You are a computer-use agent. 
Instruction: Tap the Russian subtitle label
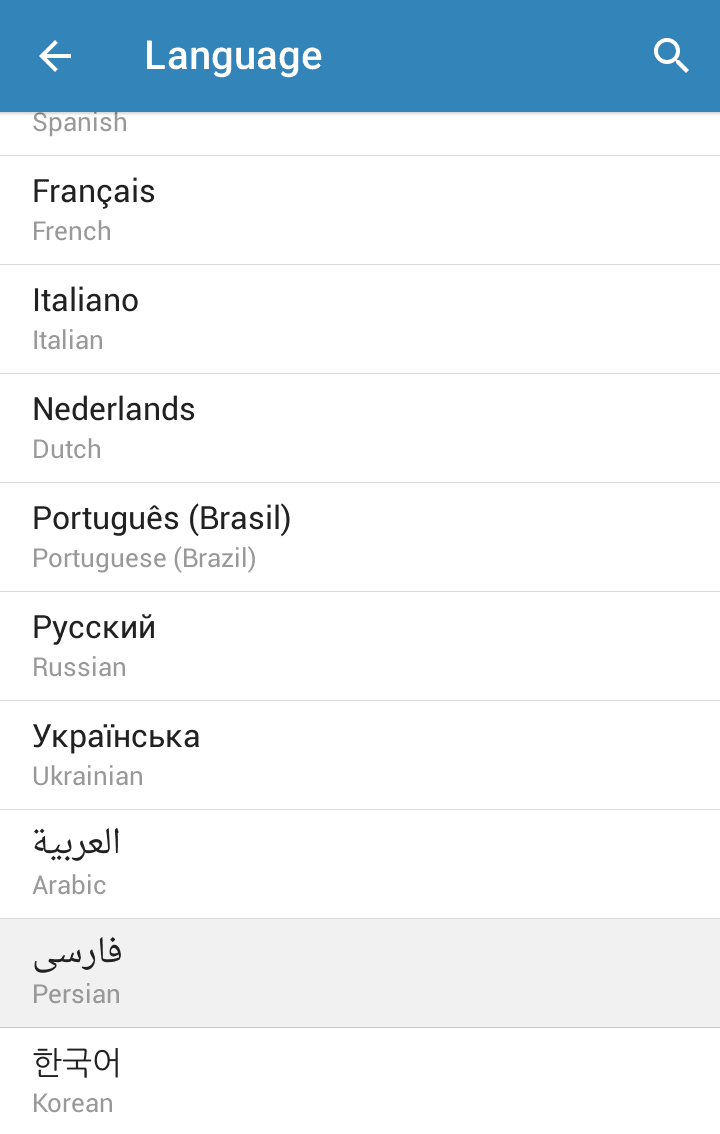point(79,667)
